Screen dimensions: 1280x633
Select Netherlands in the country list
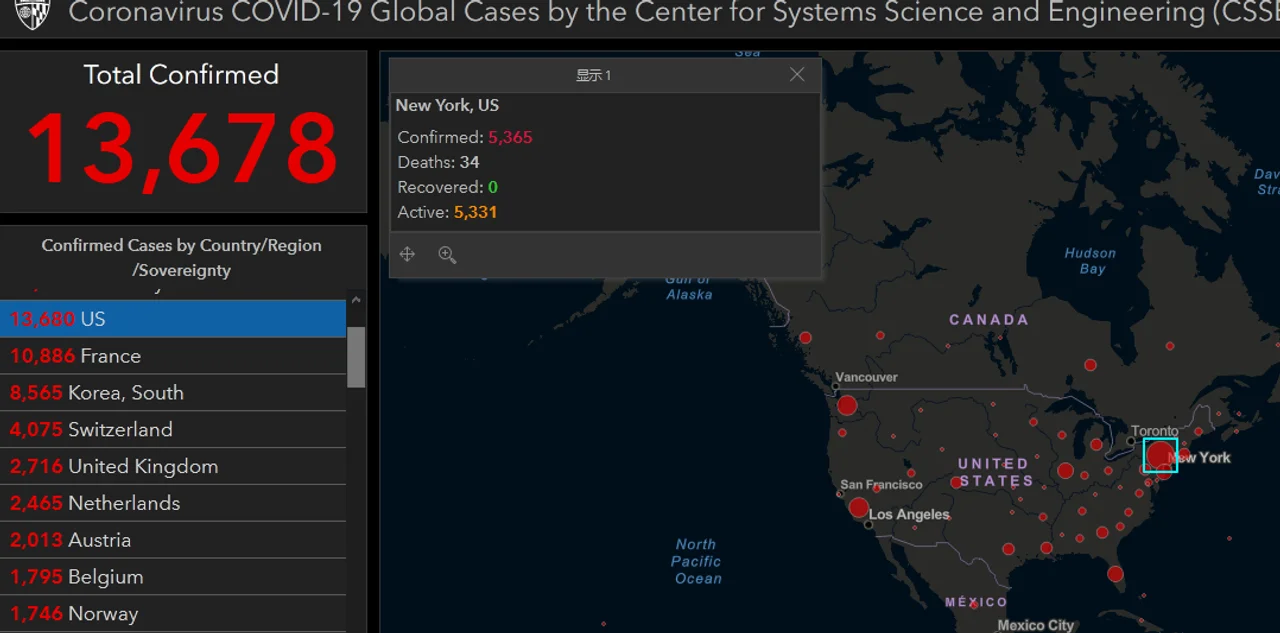[173, 503]
